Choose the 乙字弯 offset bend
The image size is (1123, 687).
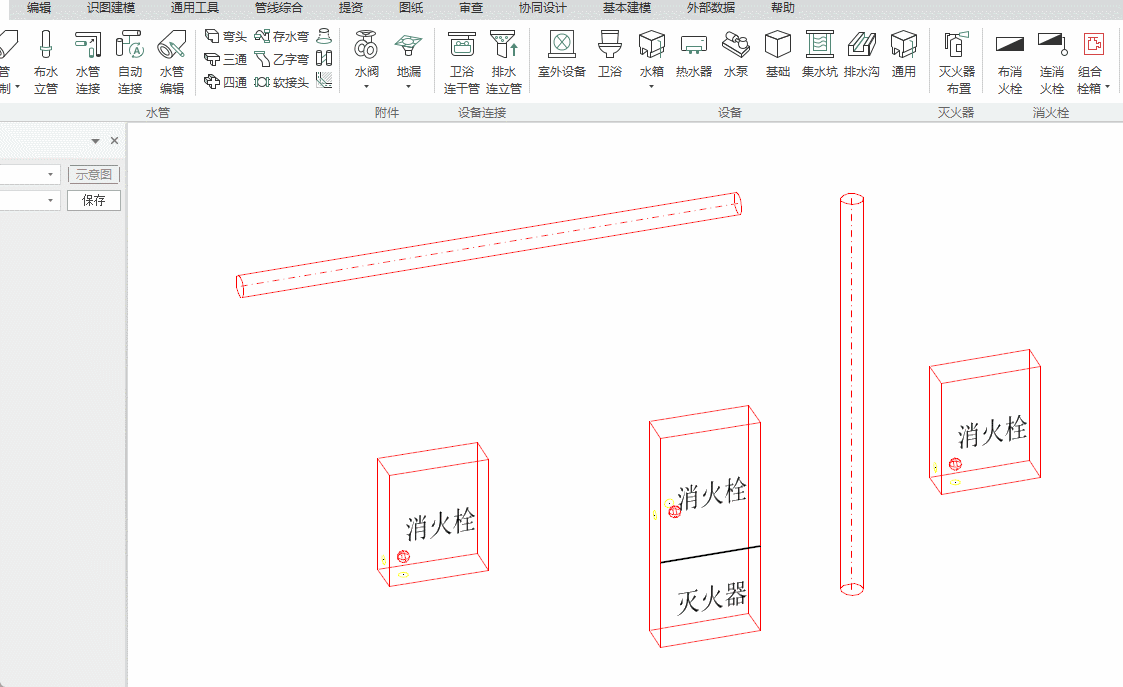coord(281,59)
